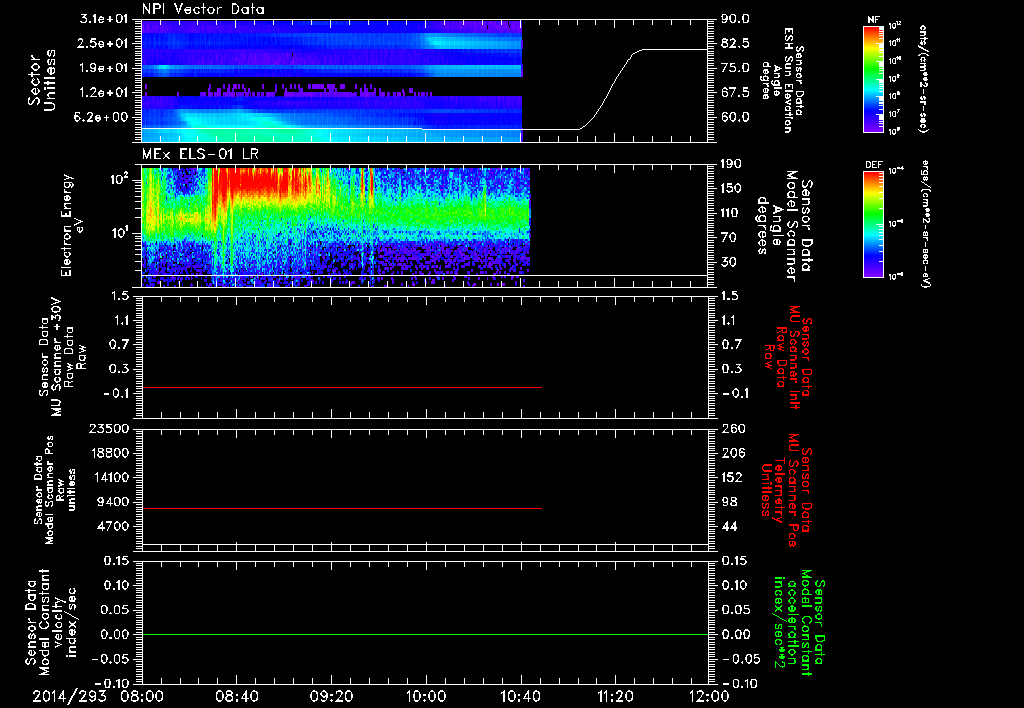This screenshot has height=708, width=1024.
Task: Click the 'ergs/(cm**2-sr-sec-eV)' color bar unit label
Action: point(925,224)
